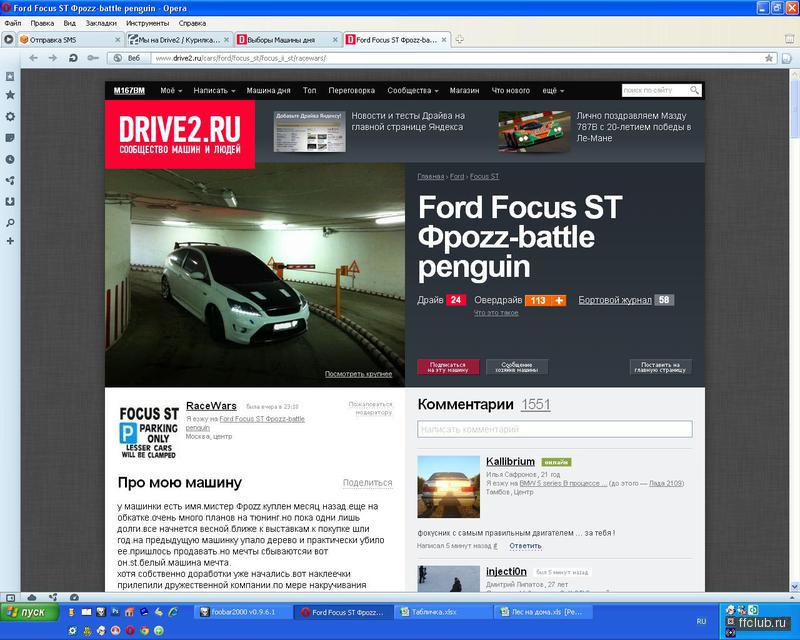Open the top sidebar panel icon
This screenshot has width=800, height=640.
10,77
